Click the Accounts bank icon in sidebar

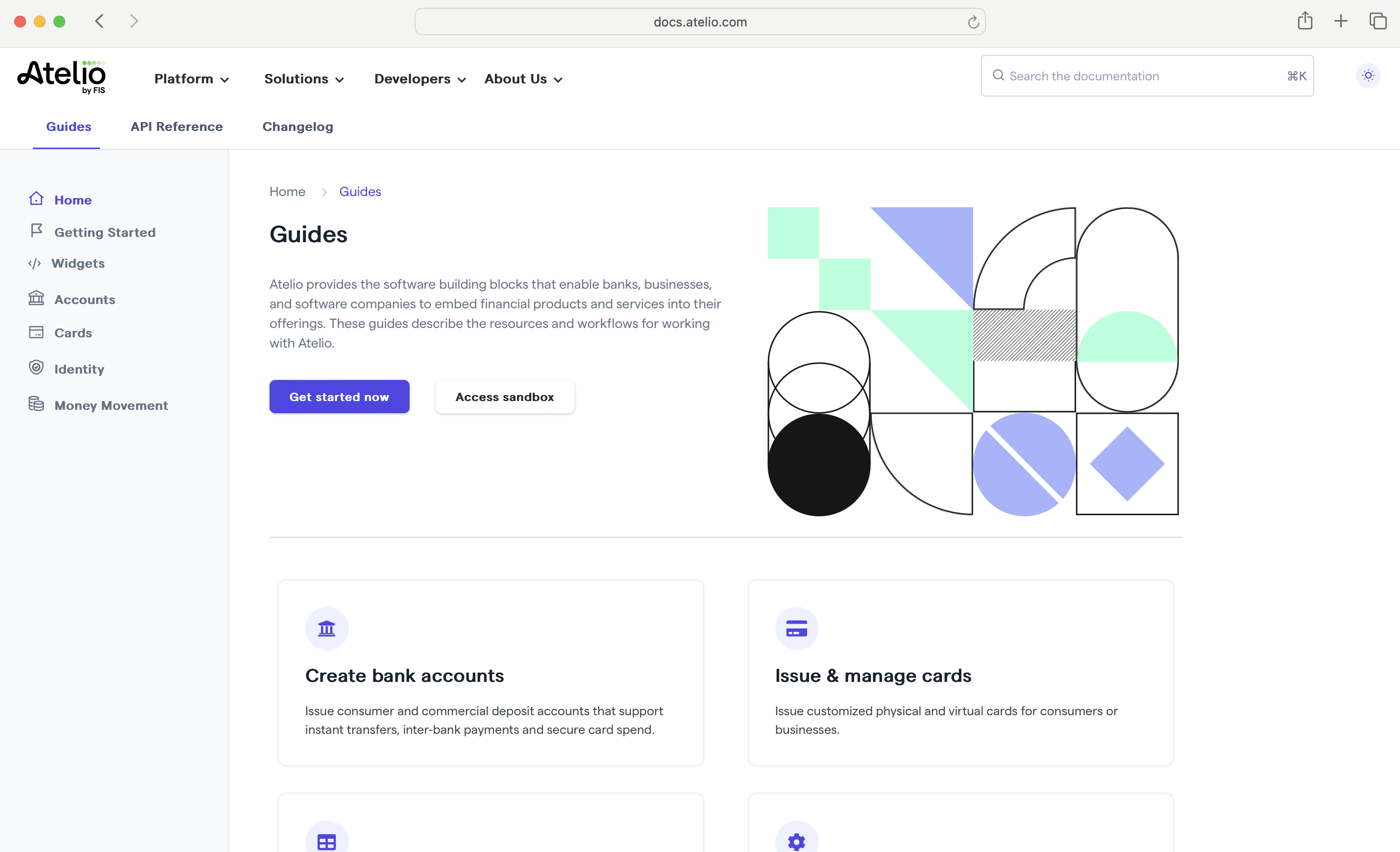click(36, 298)
